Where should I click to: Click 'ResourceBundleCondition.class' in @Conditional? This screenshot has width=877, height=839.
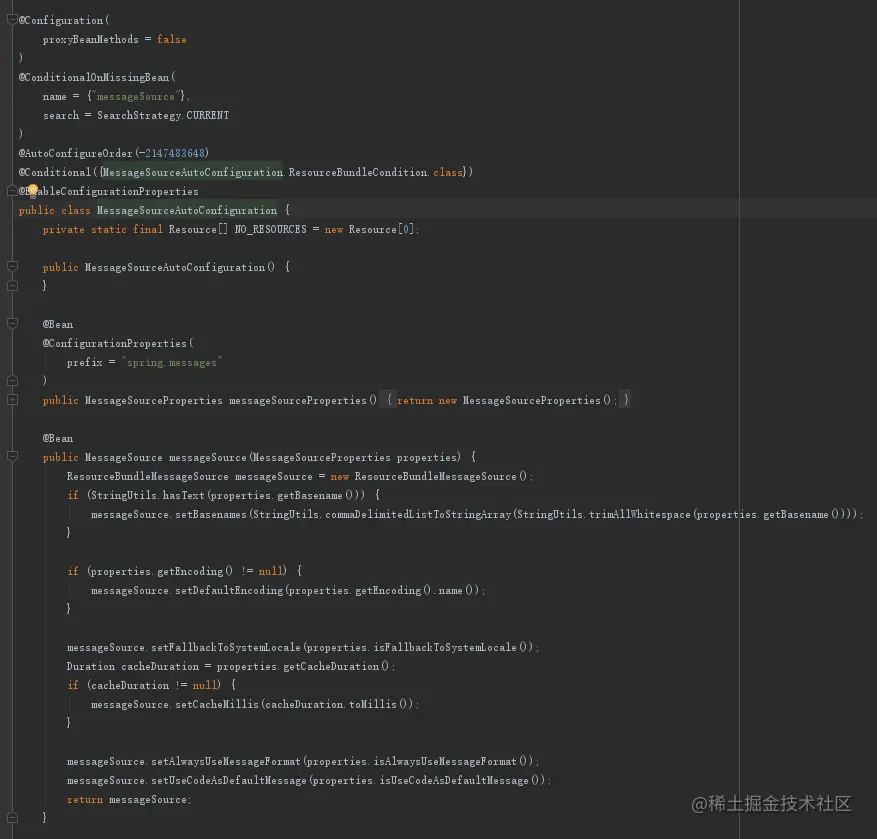376,172
